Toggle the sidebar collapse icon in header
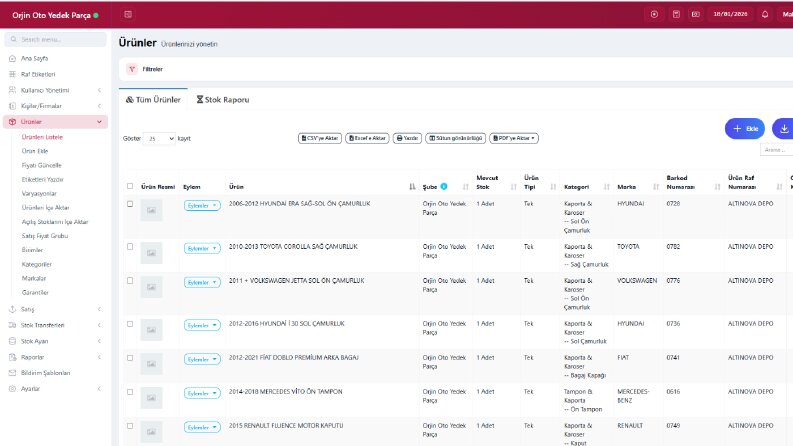793x446 pixels. coord(128,14)
